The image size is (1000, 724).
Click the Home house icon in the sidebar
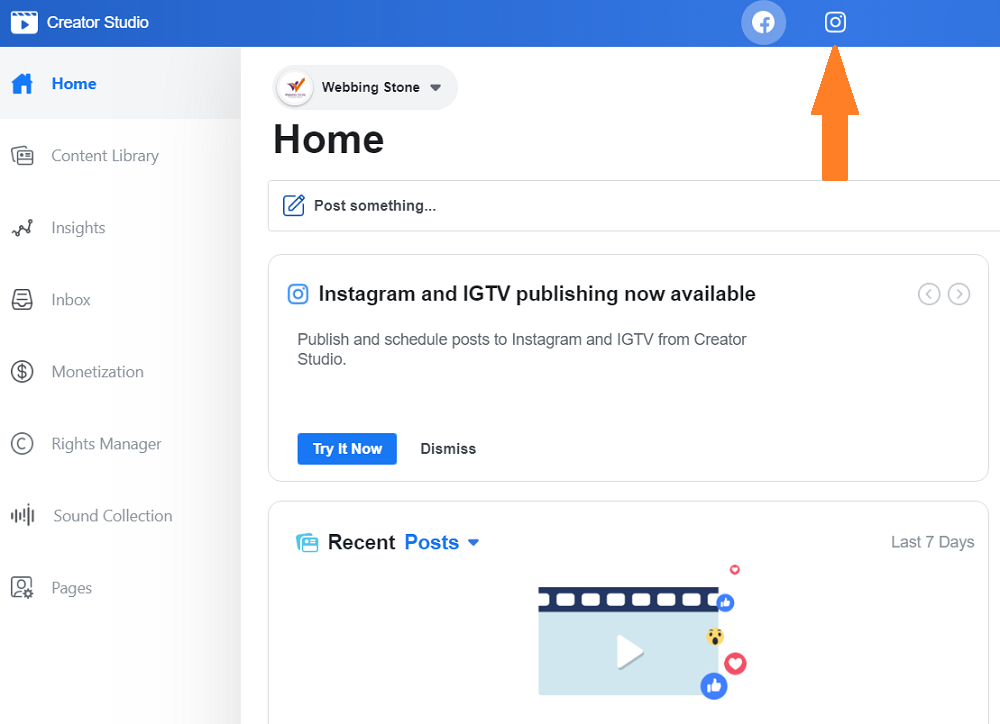click(22, 84)
